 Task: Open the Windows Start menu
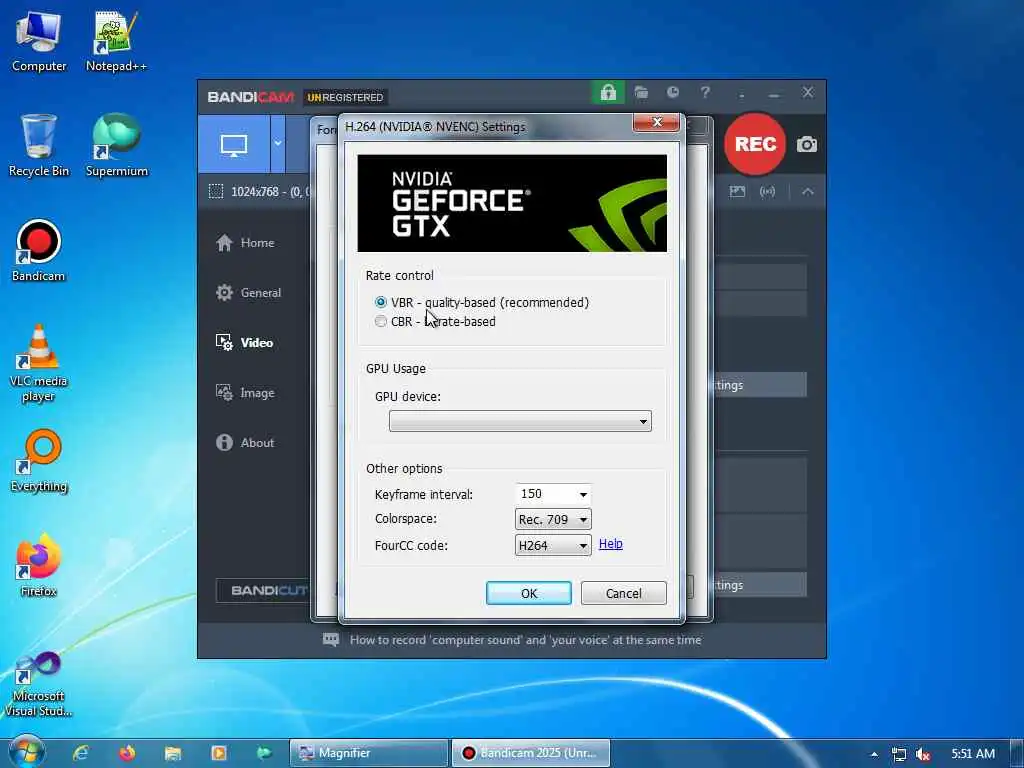click(26, 752)
